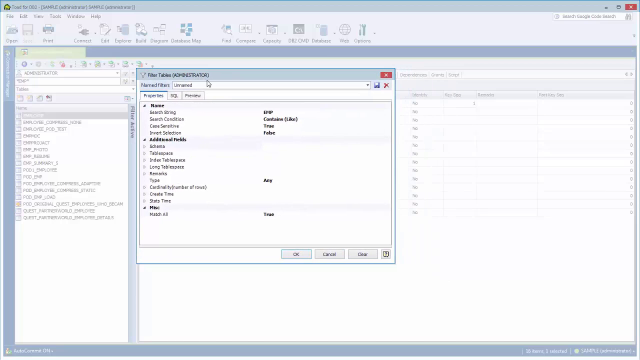This screenshot has height=360, width=640.
Task: Select EMPLOYEE_POD_TEST in table list
Action: pos(45,129)
